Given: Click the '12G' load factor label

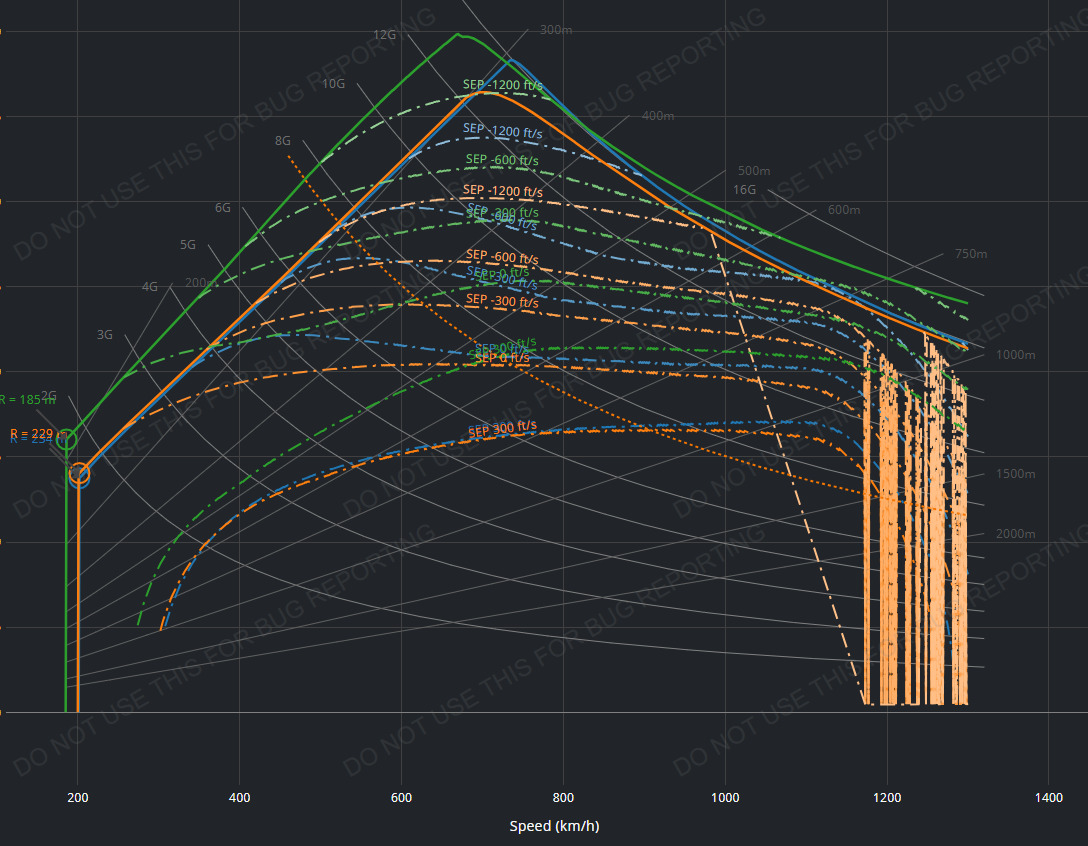Looking at the screenshot, I should point(385,34).
